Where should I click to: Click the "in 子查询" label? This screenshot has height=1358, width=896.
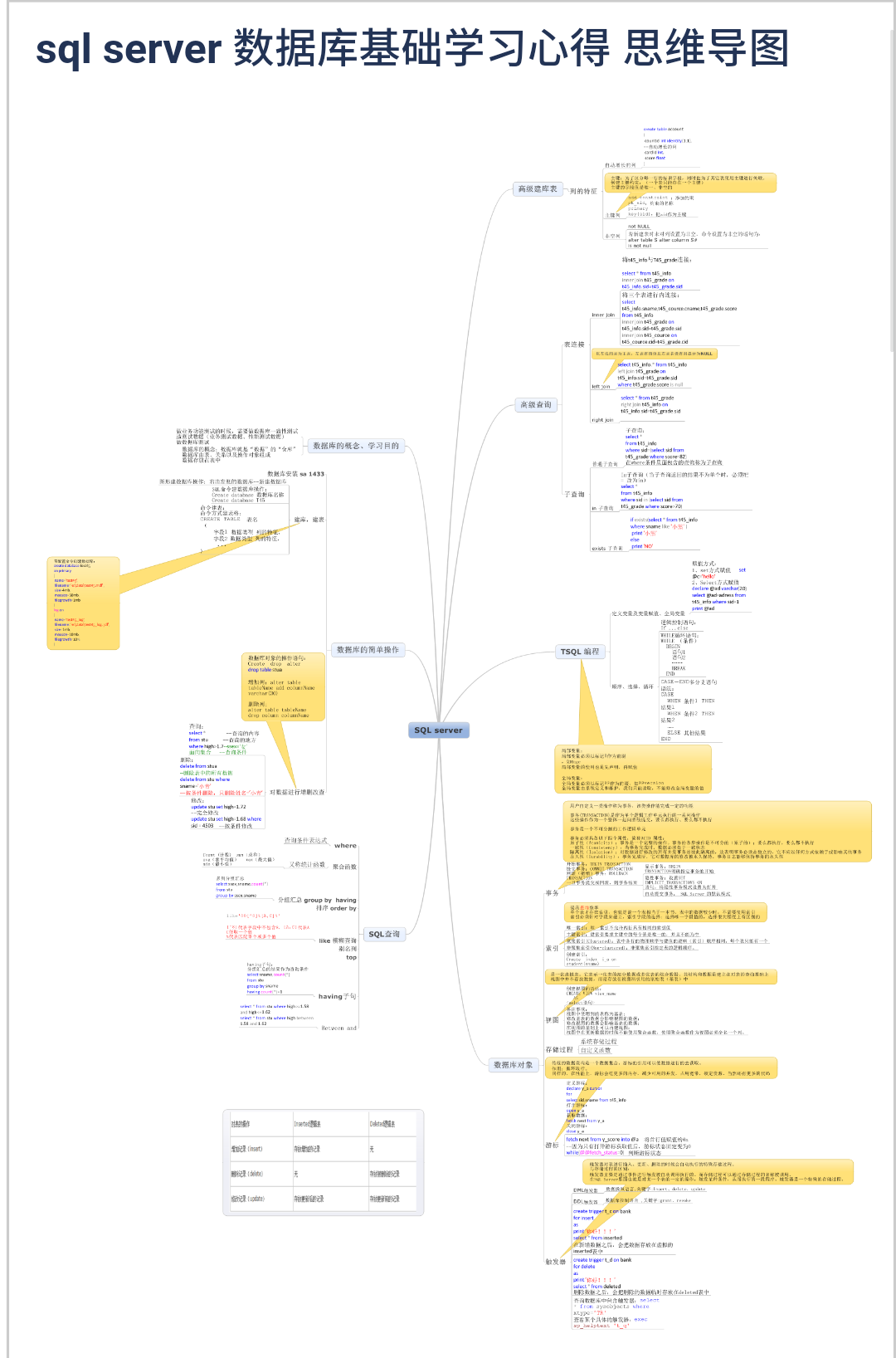602,508
